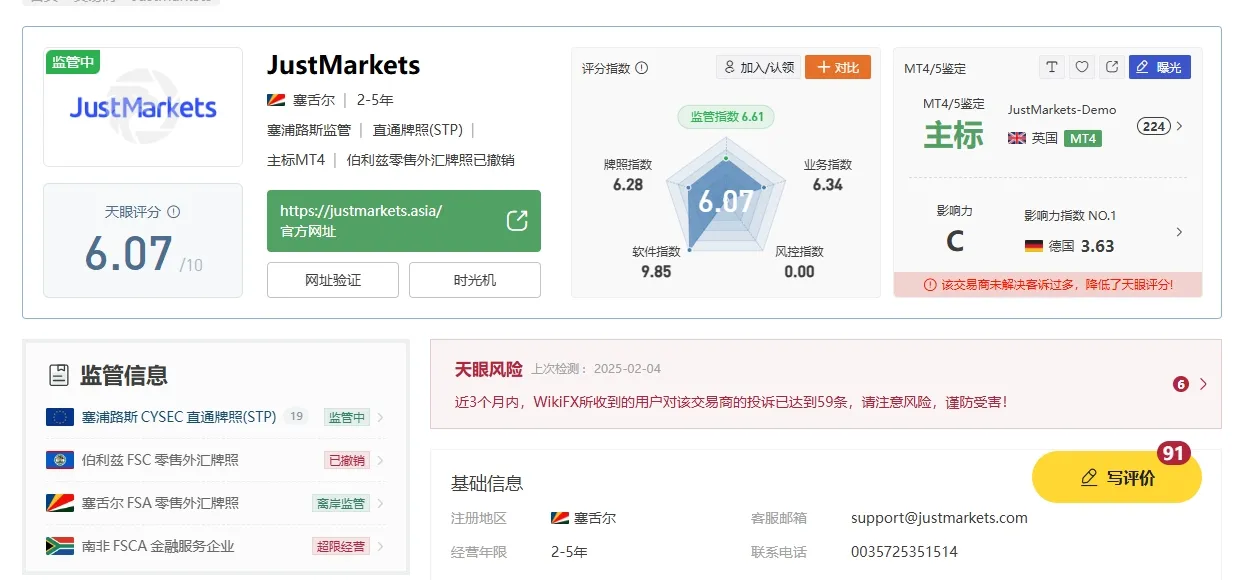Image resolution: width=1241 pixels, height=580 pixels.
Task: Click the share arrow icon next to heart
Action: click(1111, 67)
